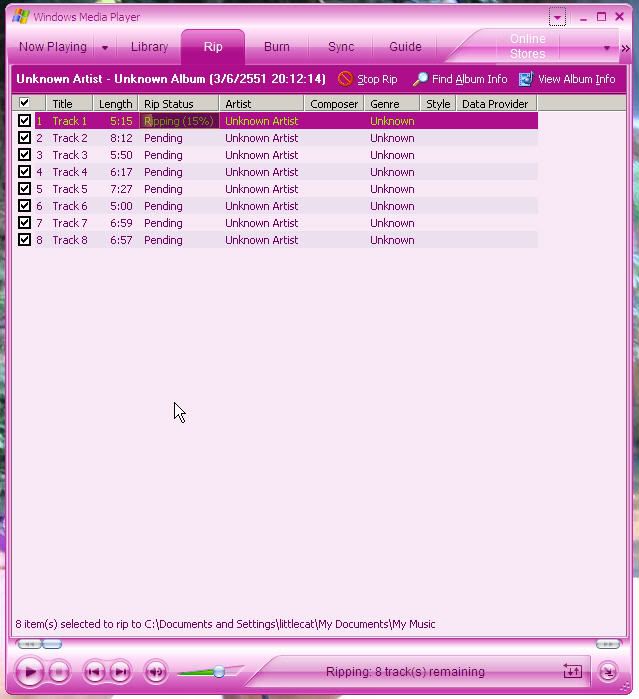The image size is (639, 699).
Task: Click the Genre column header
Action: pos(392,103)
